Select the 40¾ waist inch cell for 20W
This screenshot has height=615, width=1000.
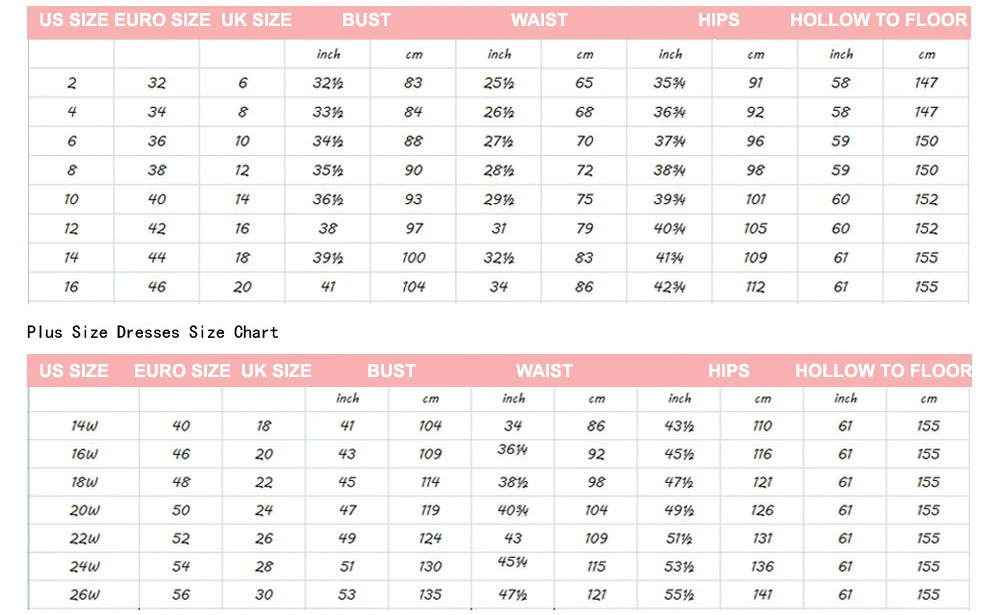[x=513, y=510]
